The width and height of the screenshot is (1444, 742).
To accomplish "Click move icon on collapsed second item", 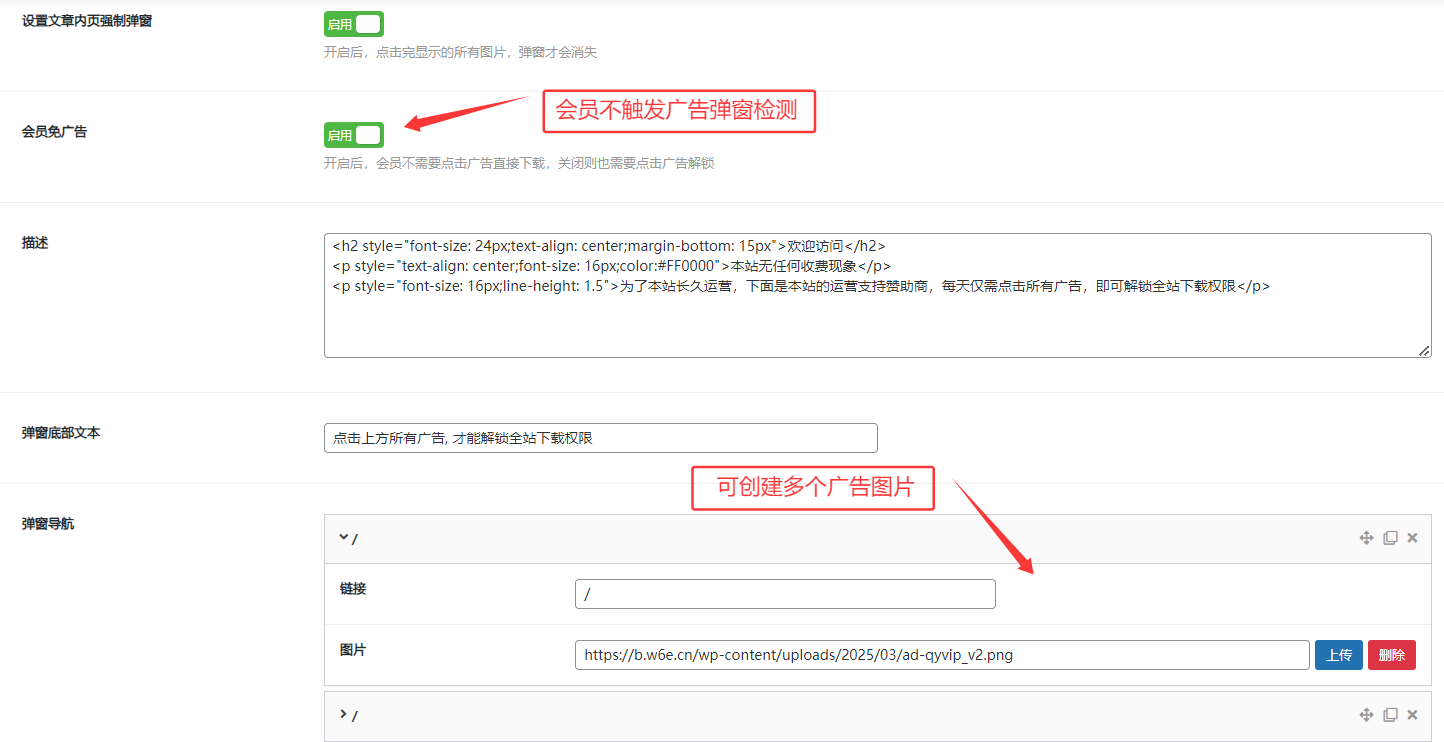I will [x=1366, y=715].
